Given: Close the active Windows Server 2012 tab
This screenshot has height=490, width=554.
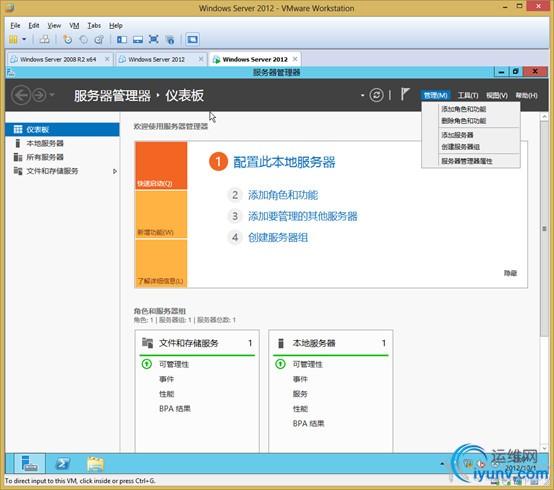Looking at the screenshot, I should [295, 59].
